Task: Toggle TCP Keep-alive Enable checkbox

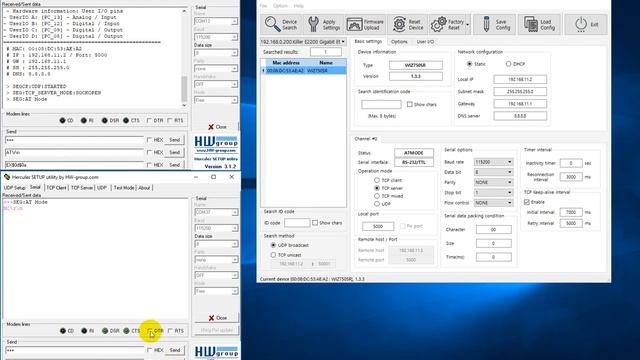Action: pyautogui.click(x=527, y=202)
